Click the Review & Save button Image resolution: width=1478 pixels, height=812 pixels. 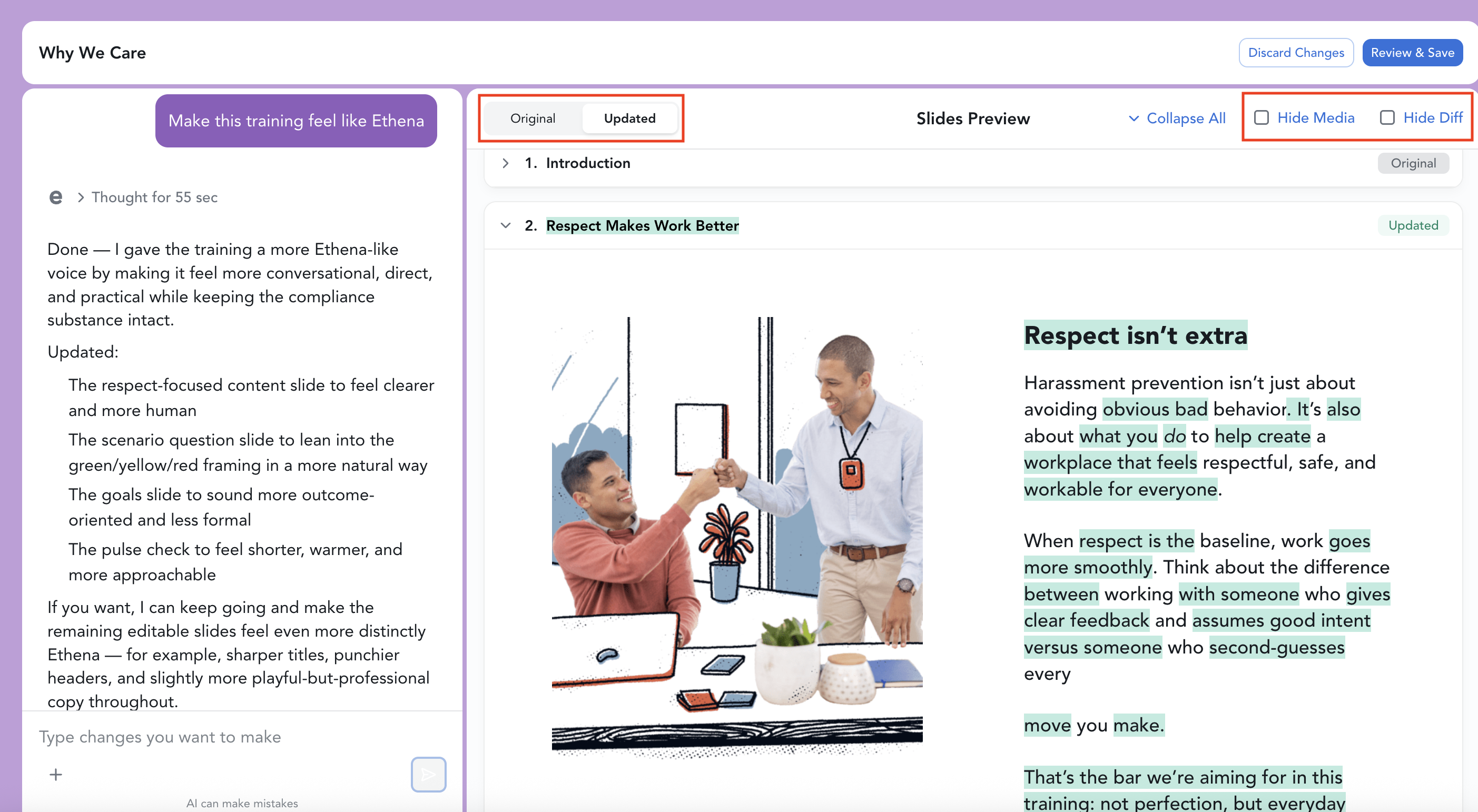[x=1412, y=53]
